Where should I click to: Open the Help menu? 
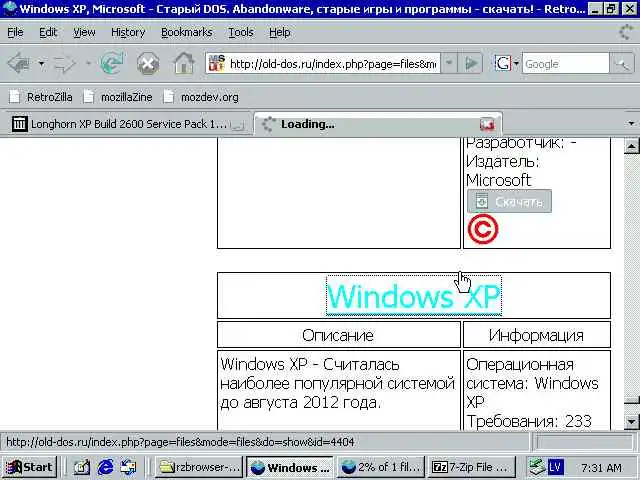(x=280, y=32)
